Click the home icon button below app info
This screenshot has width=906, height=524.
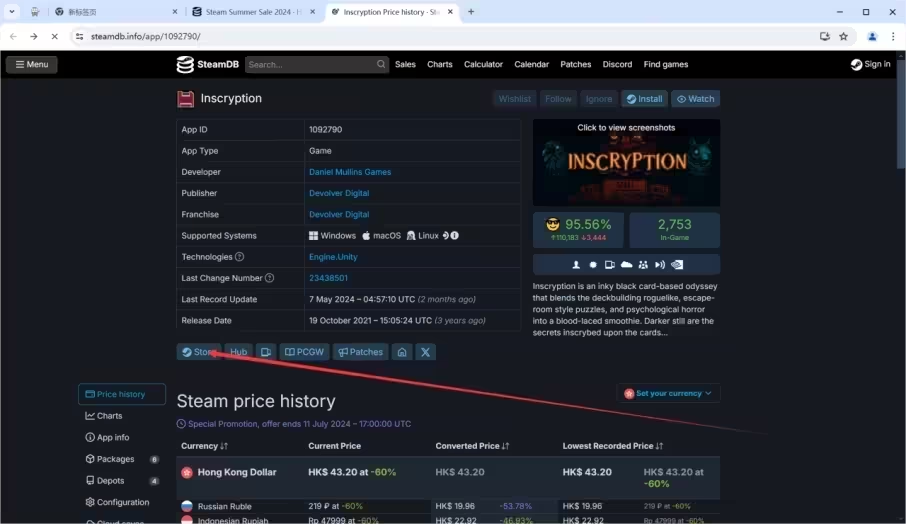click(x=401, y=352)
